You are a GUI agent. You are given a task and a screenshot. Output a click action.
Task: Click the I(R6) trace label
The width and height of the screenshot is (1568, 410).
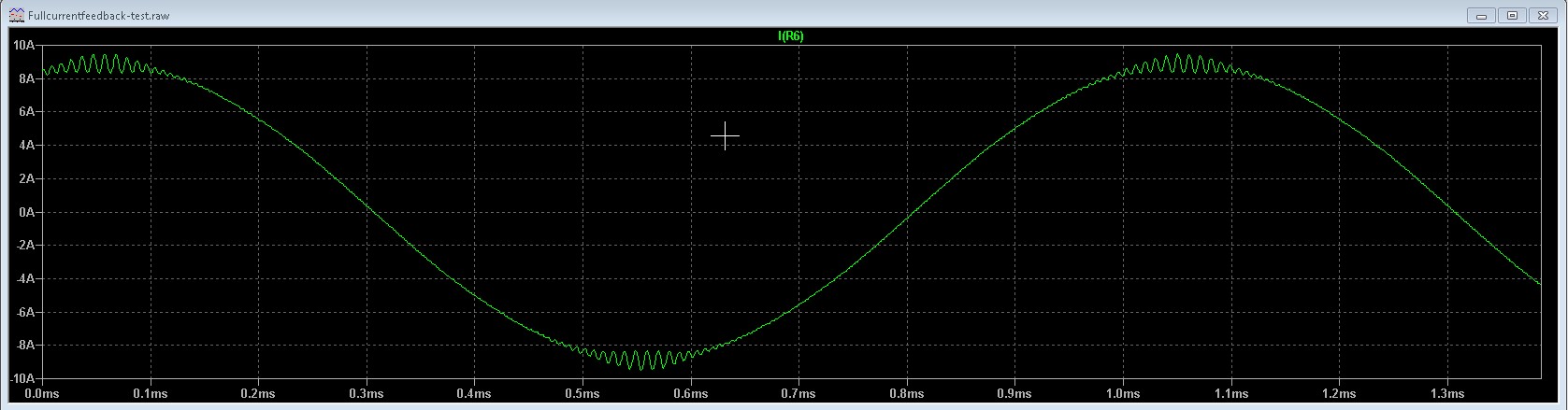coord(791,36)
